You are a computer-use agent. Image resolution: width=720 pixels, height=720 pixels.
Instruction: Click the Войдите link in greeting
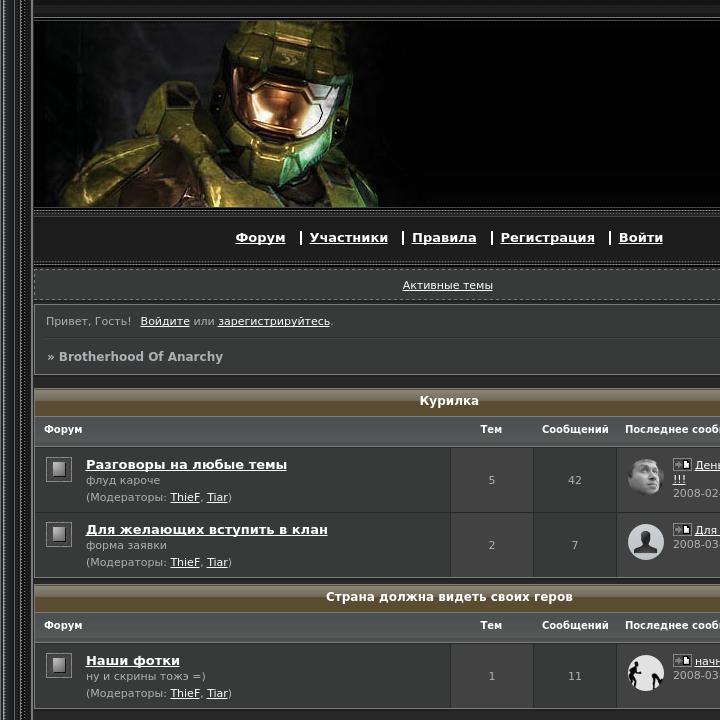click(165, 321)
